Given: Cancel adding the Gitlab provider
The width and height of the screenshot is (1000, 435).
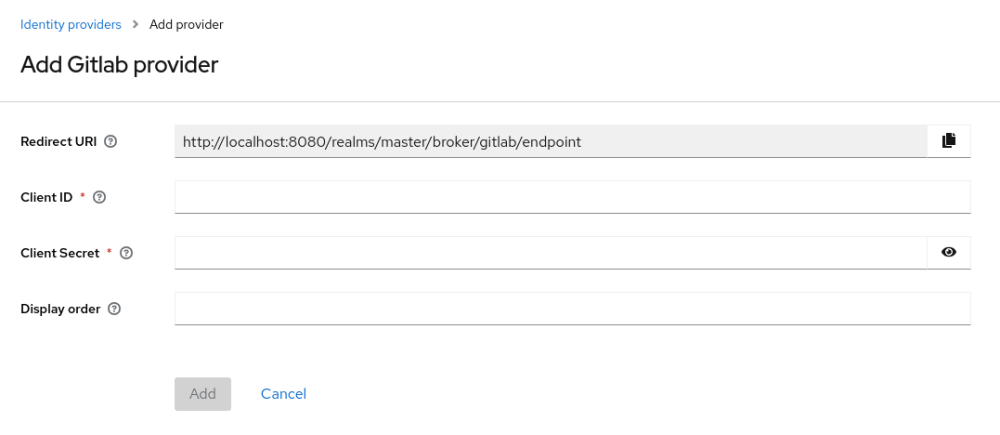Looking at the screenshot, I should point(283,394).
